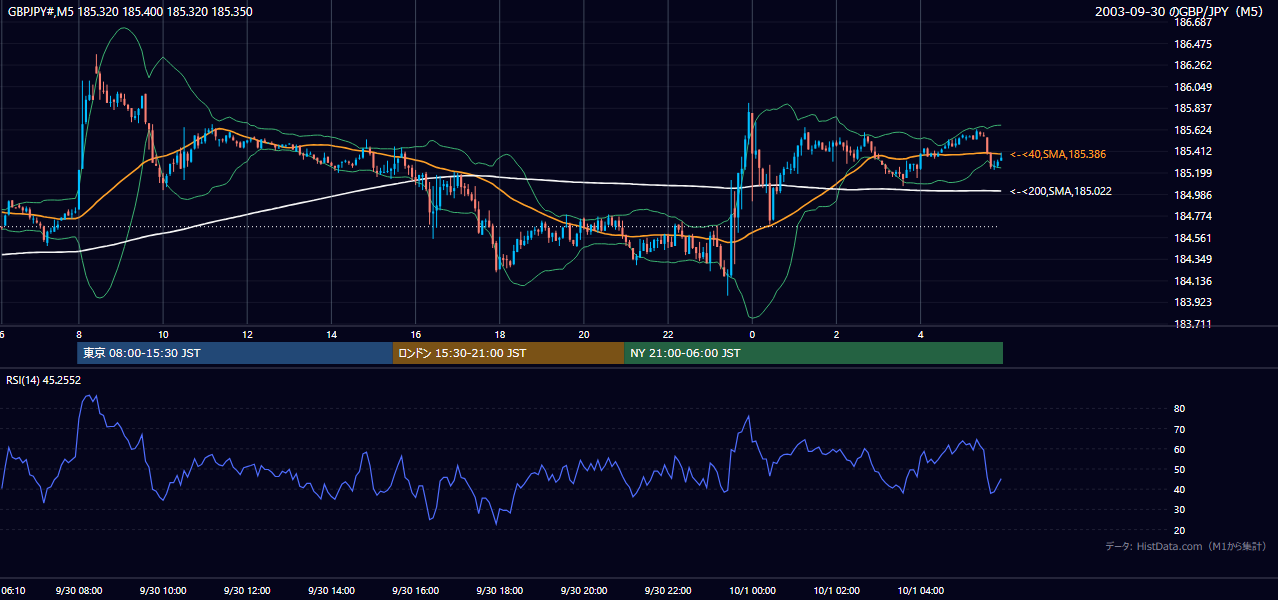Click RSI axis level 70
Image resolution: width=1278 pixels, height=600 pixels.
click(x=1180, y=429)
